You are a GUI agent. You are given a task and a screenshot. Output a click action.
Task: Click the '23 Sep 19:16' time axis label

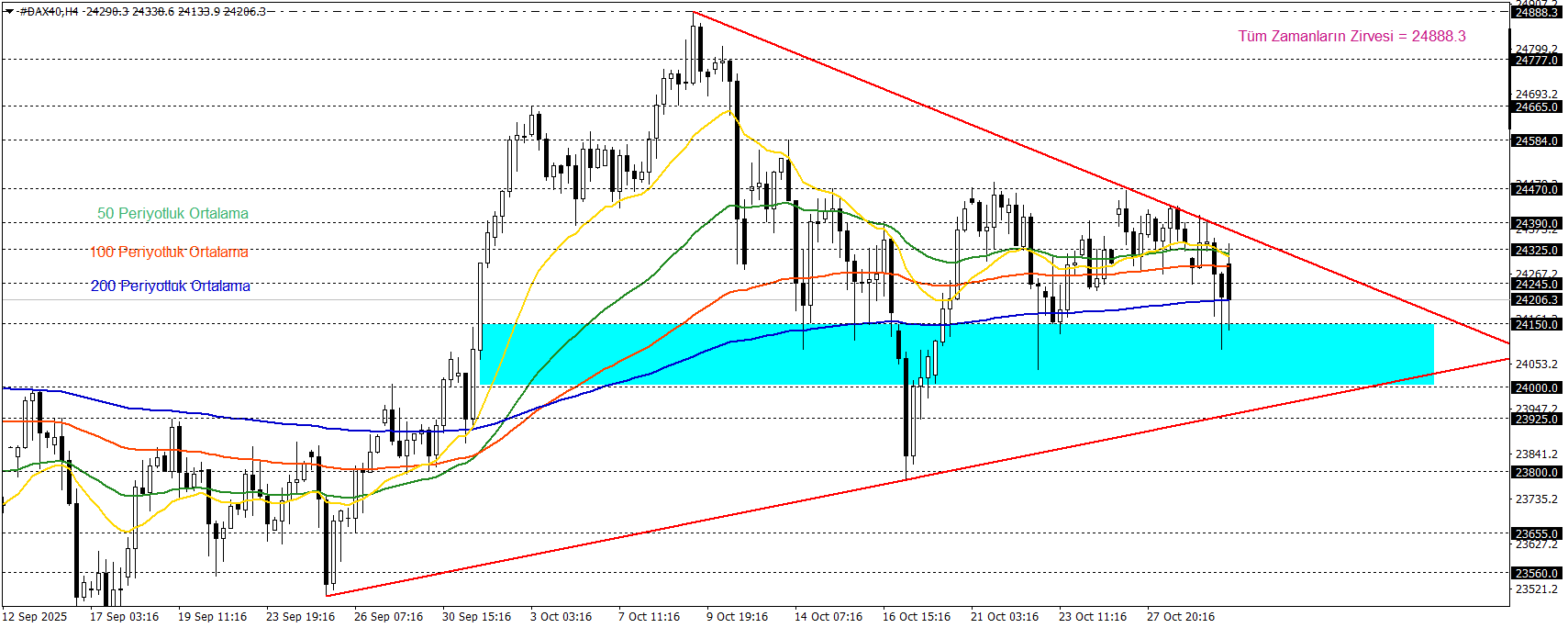click(300, 616)
